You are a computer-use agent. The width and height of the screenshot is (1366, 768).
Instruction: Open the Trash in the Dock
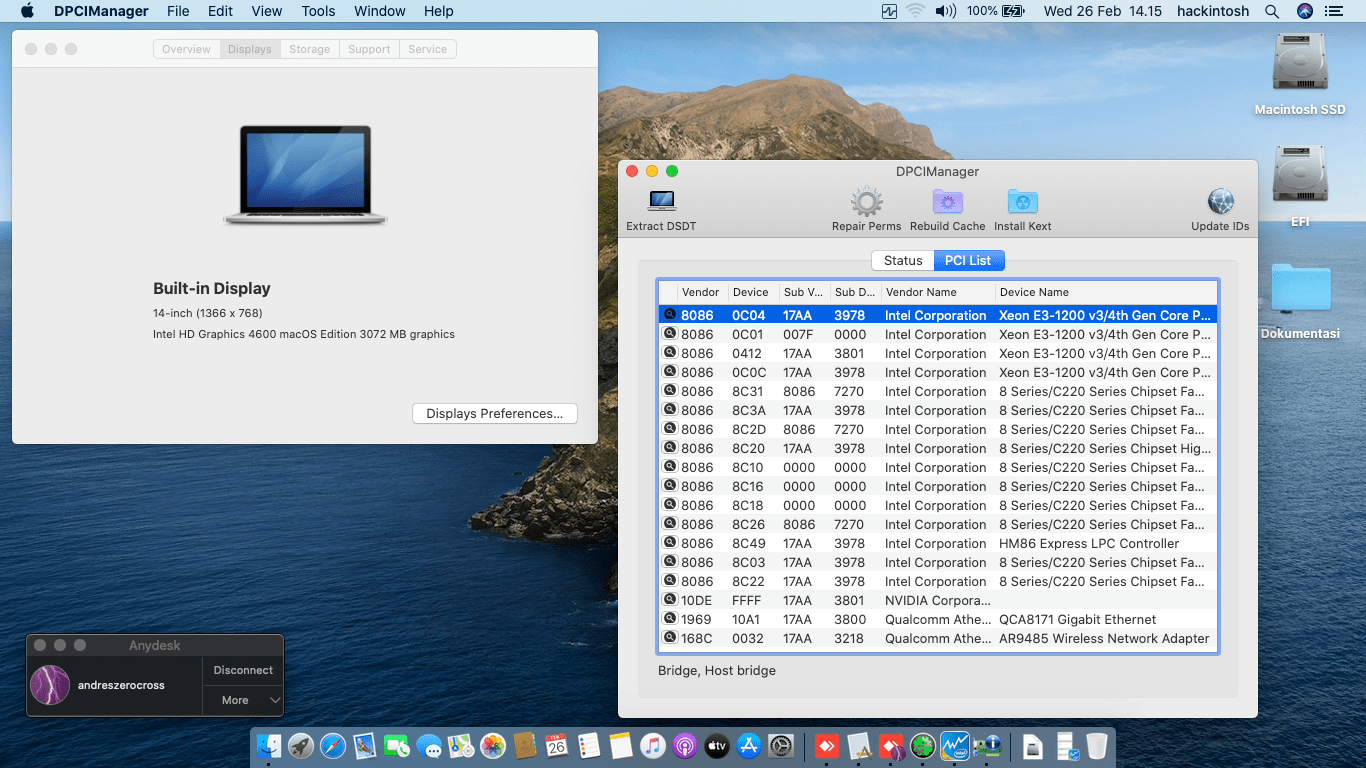click(1097, 746)
